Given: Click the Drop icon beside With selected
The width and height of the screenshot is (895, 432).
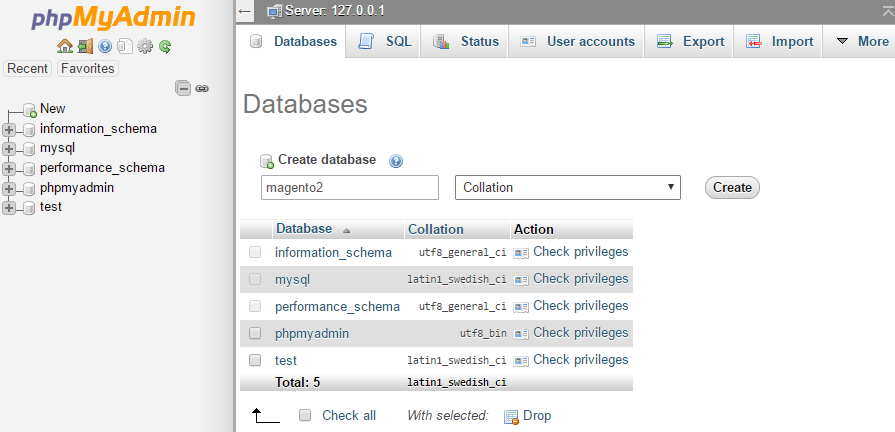Looking at the screenshot, I should click(511, 417).
